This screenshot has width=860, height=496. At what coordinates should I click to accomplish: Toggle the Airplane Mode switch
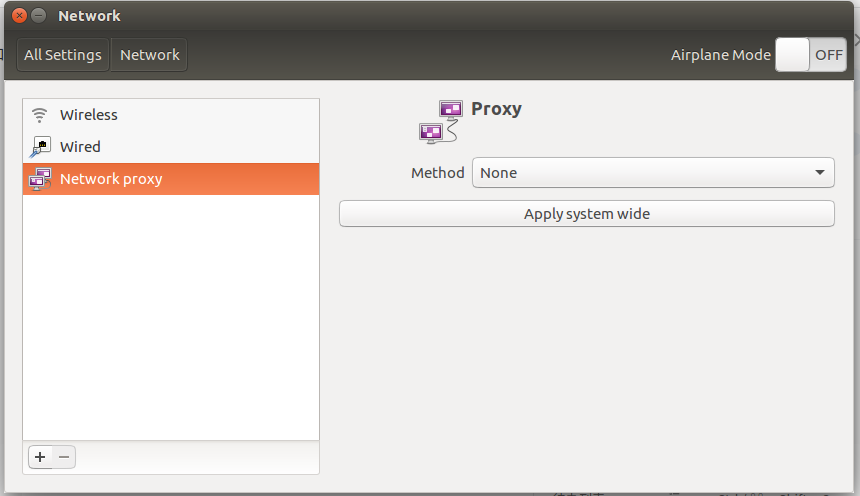tap(811, 55)
